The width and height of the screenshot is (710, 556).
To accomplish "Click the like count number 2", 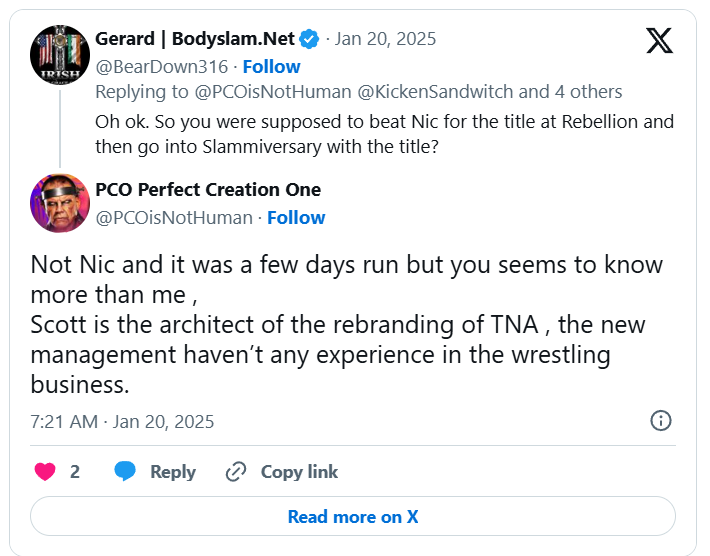I will pyautogui.click(x=75, y=472).
